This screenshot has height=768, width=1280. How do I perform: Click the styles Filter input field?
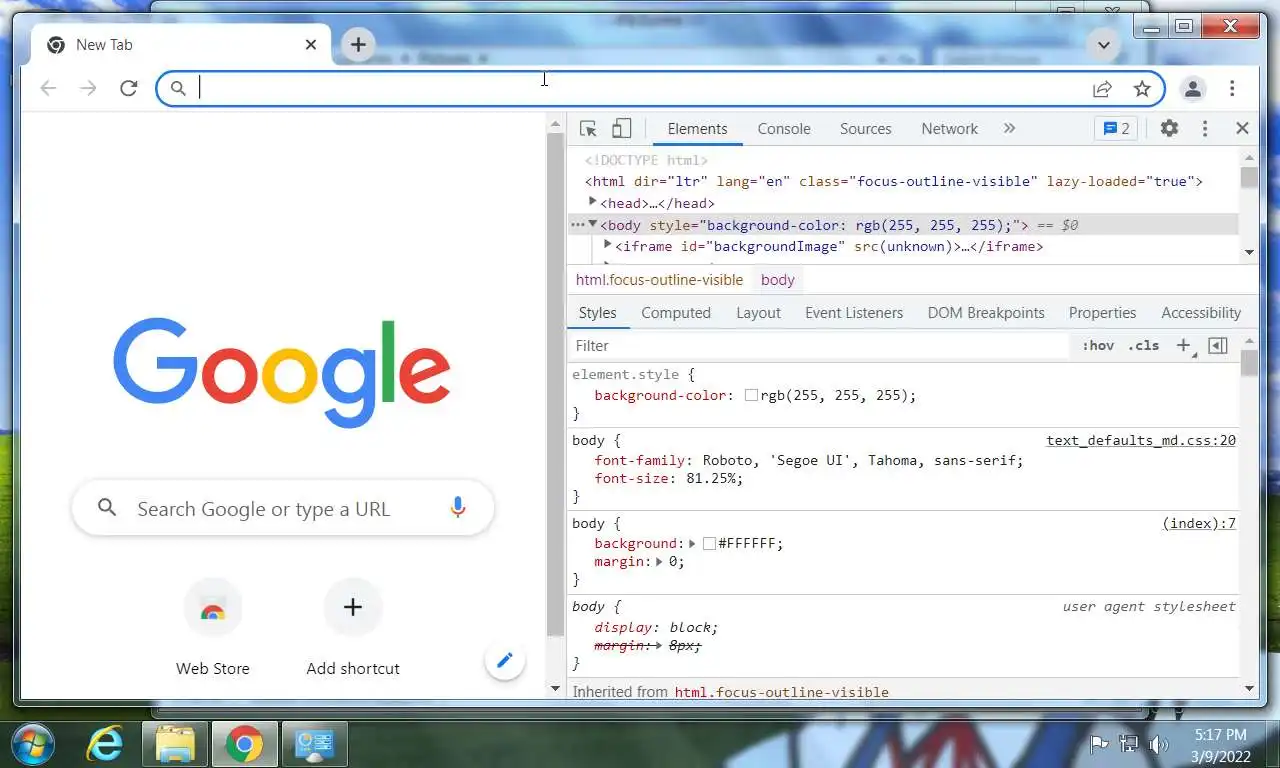tap(818, 345)
